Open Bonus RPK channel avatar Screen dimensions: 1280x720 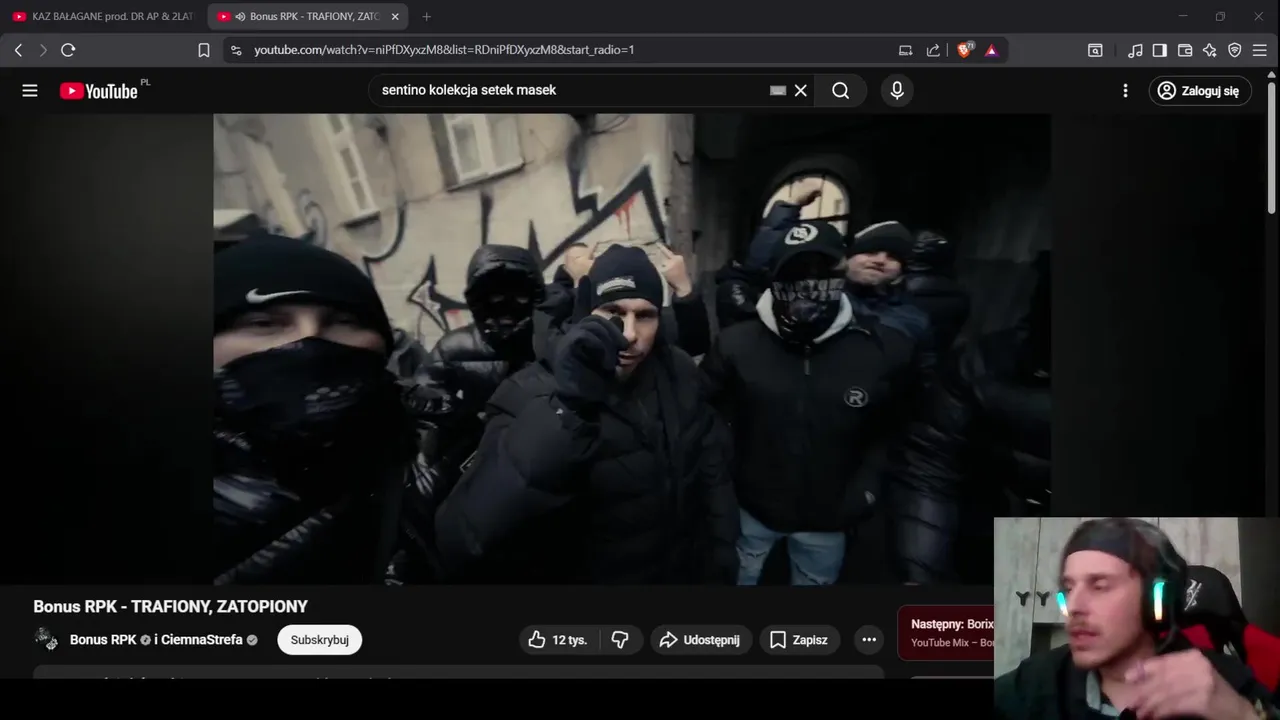coord(45,640)
